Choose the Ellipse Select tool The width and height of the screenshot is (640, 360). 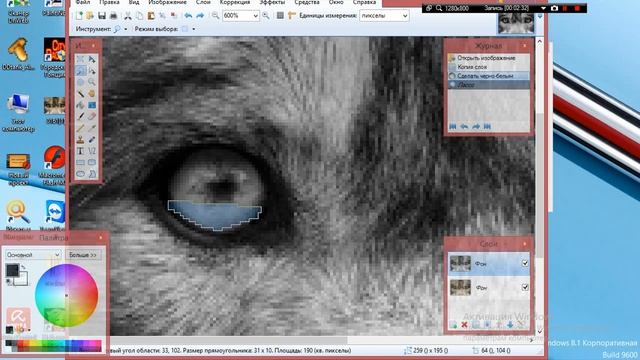click(80, 82)
